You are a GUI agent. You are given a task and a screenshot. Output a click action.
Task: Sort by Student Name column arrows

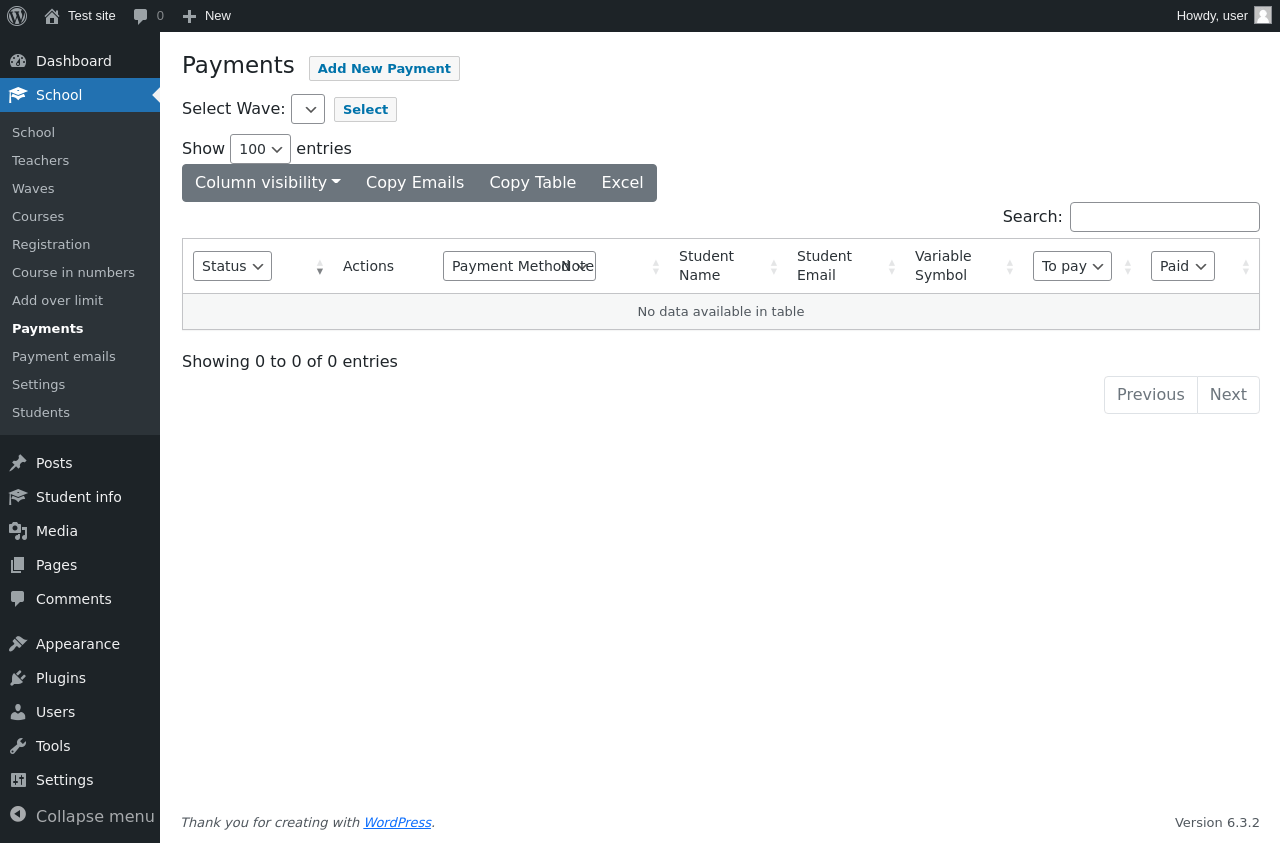pos(774,267)
